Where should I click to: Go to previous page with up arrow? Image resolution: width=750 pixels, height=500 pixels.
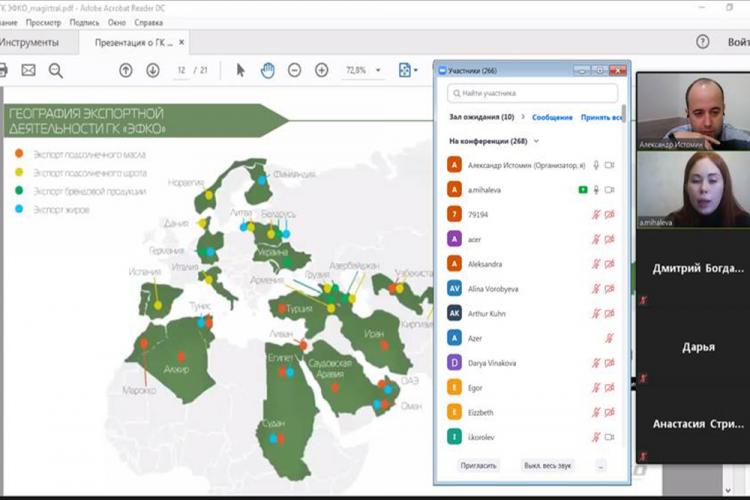point(125,70)
